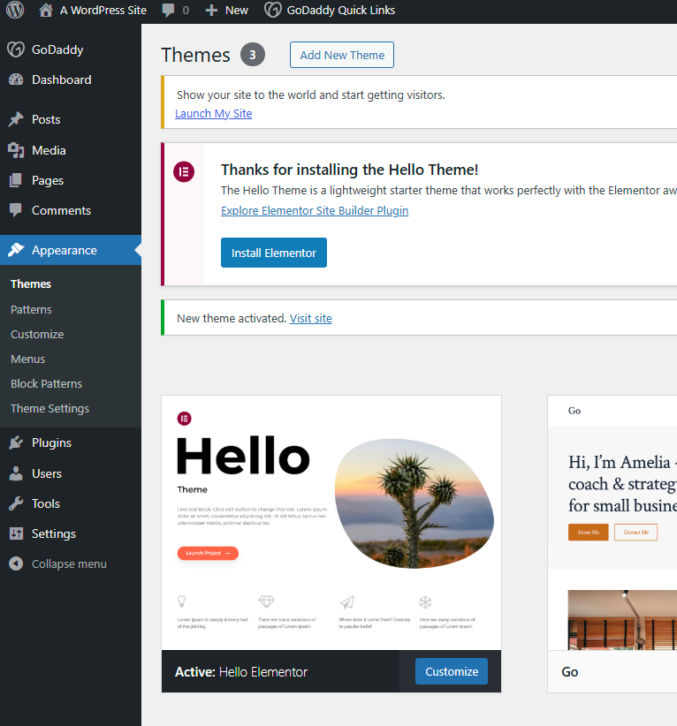Select Theme Settings submenu item

pos(50,408)
